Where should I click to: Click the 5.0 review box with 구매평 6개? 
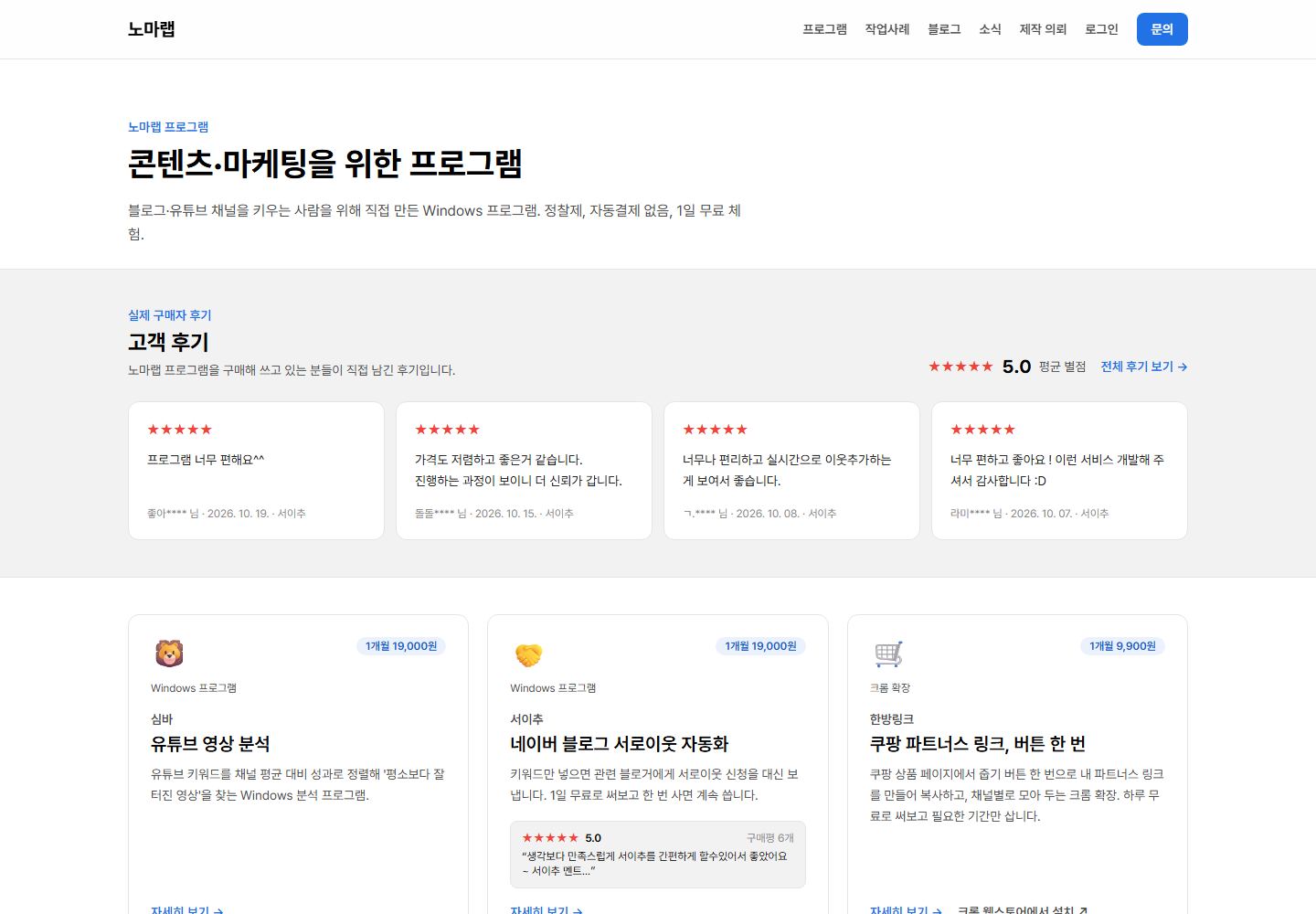658,855
